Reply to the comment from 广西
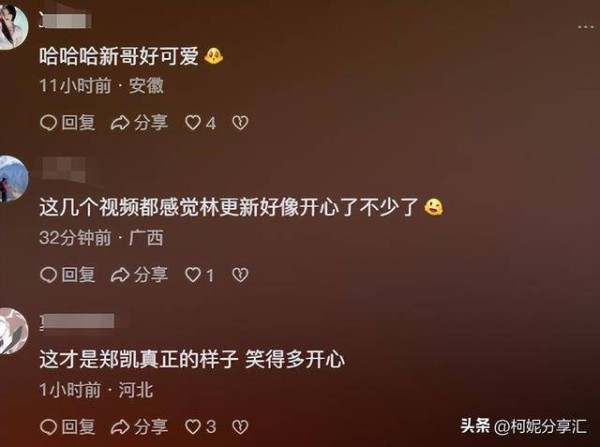Screen dimensions: 600x447 (68, 275)
